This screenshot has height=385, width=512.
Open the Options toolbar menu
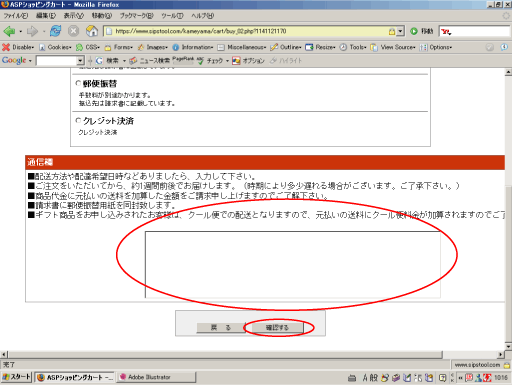click(x=436, y=47)
